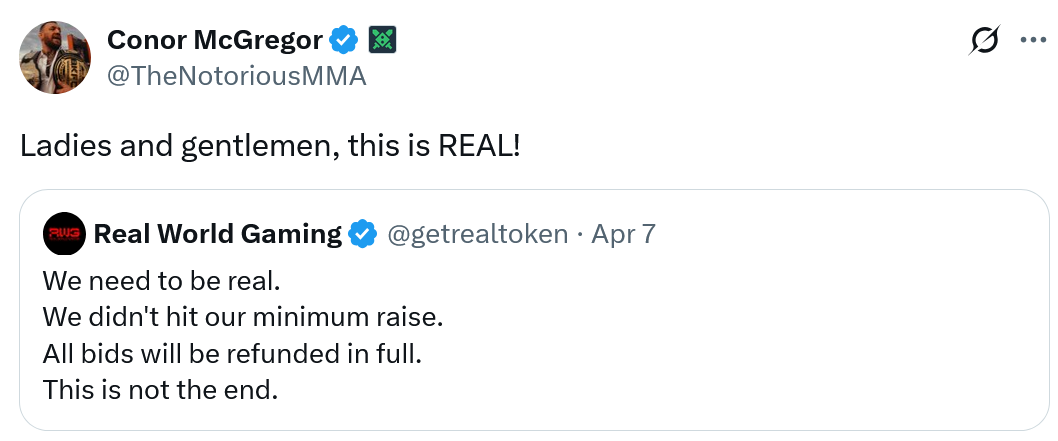Select the "We didn't hit our minimum raise." line

click(242, 316)
